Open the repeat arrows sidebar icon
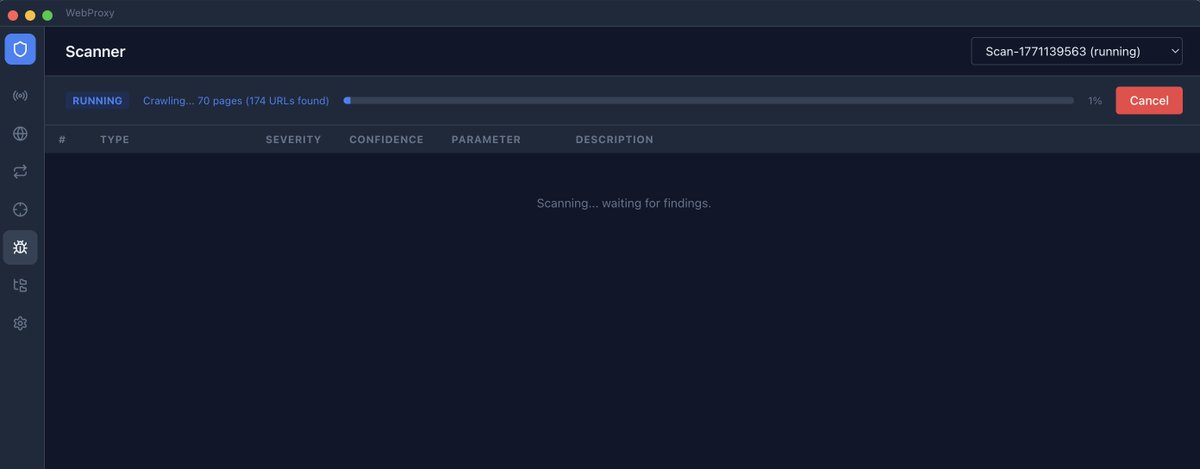The width and height of the screenshot is (1200, 469). tap(20, 172)
